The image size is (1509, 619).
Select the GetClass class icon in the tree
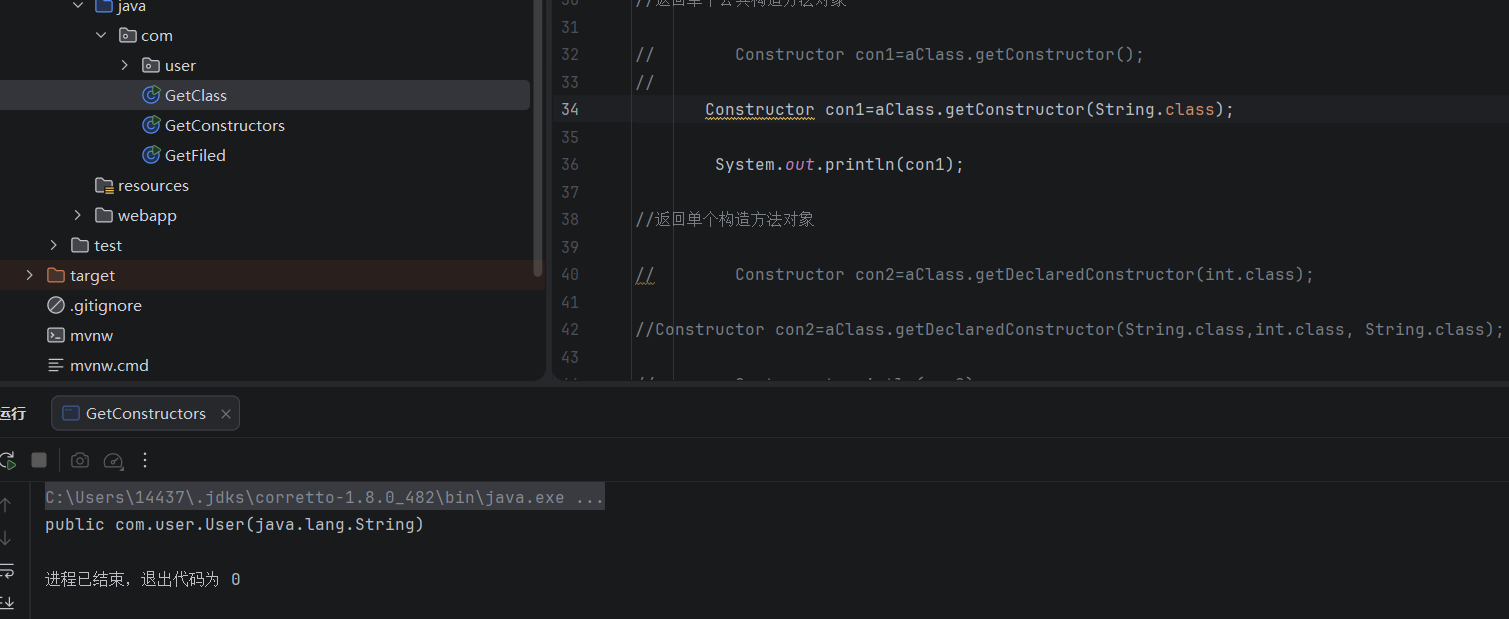(151, 95)
